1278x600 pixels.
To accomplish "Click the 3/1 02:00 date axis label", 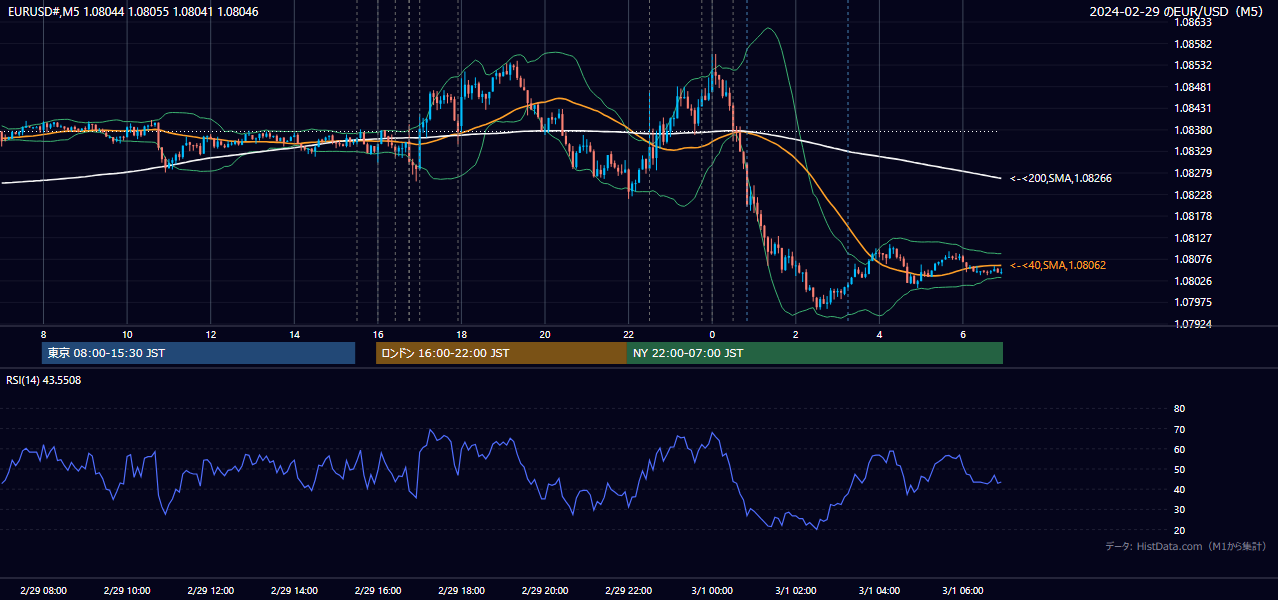I will [796, 591].
